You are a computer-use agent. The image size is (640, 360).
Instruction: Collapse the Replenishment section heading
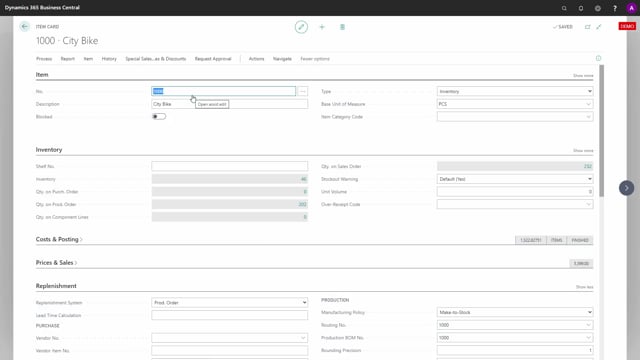coord(56,286)
